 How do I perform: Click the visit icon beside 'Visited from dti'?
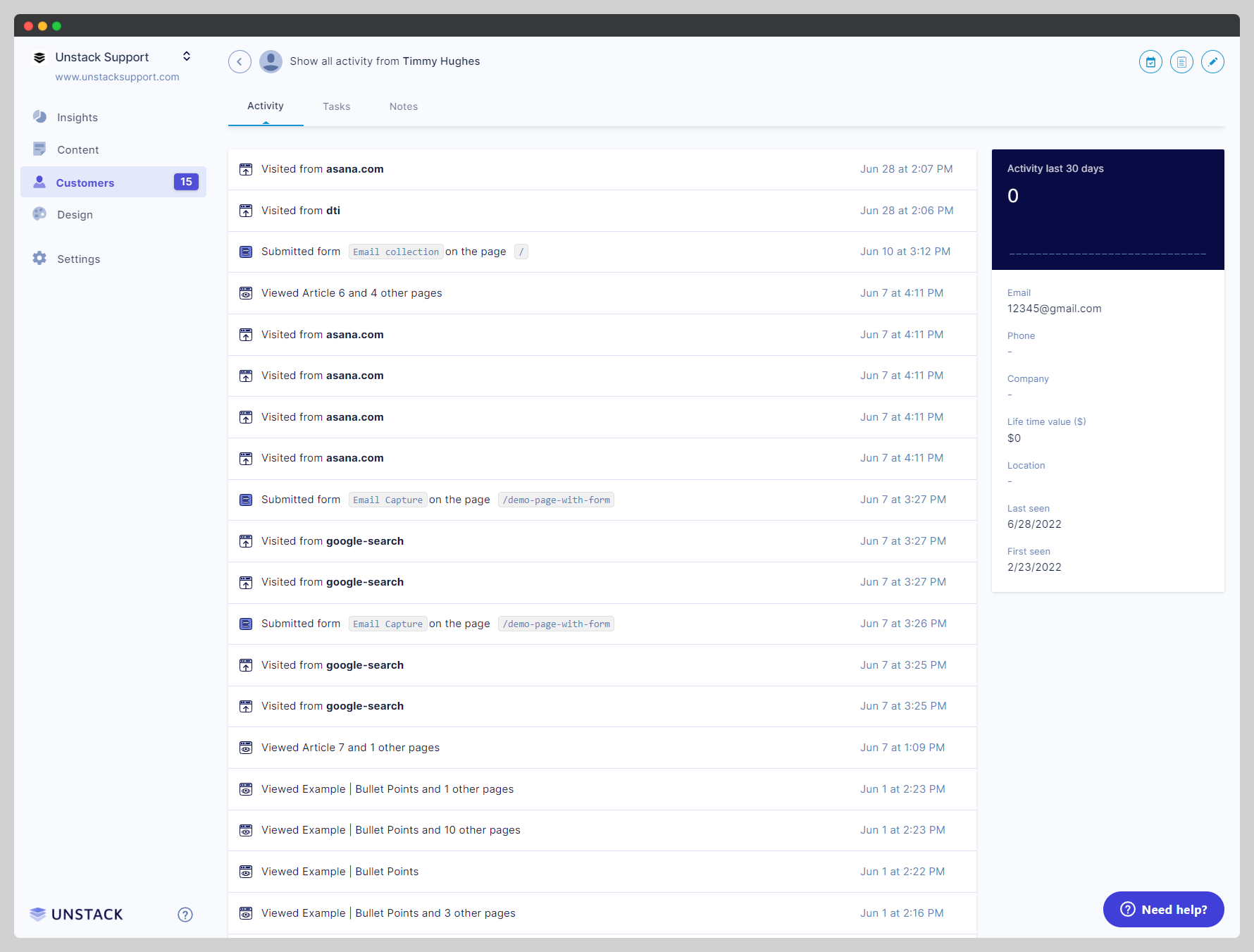tap(246, 211)
